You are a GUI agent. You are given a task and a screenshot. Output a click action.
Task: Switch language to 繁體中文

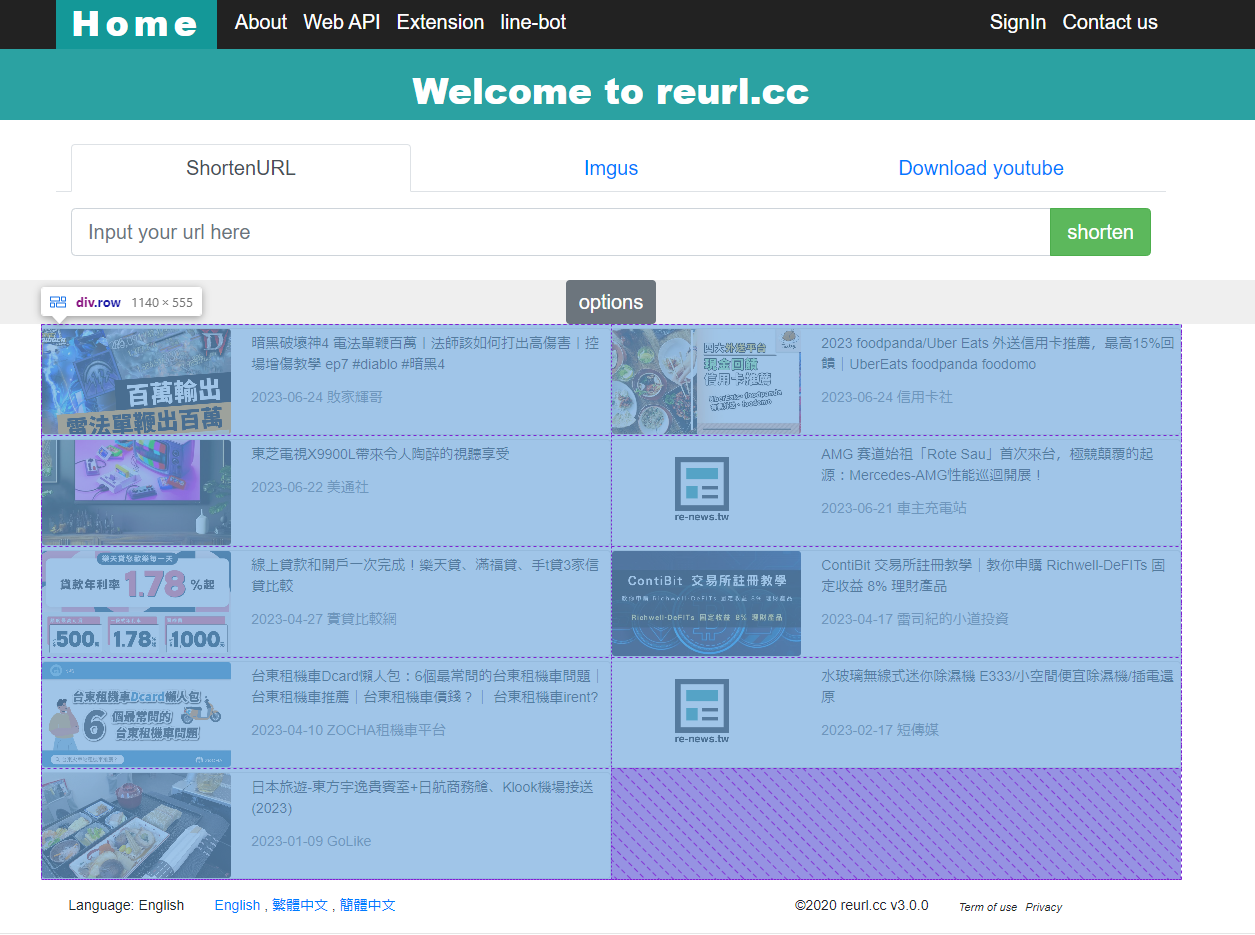[300, 905]
